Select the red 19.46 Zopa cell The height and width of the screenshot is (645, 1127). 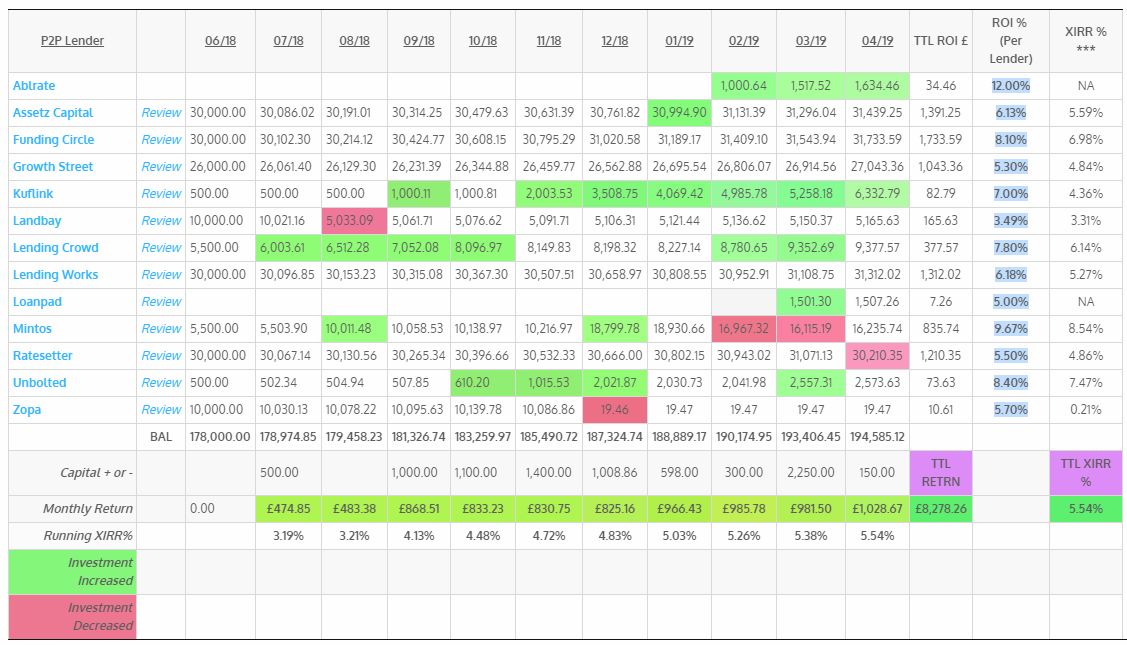(x=615, y=410)
